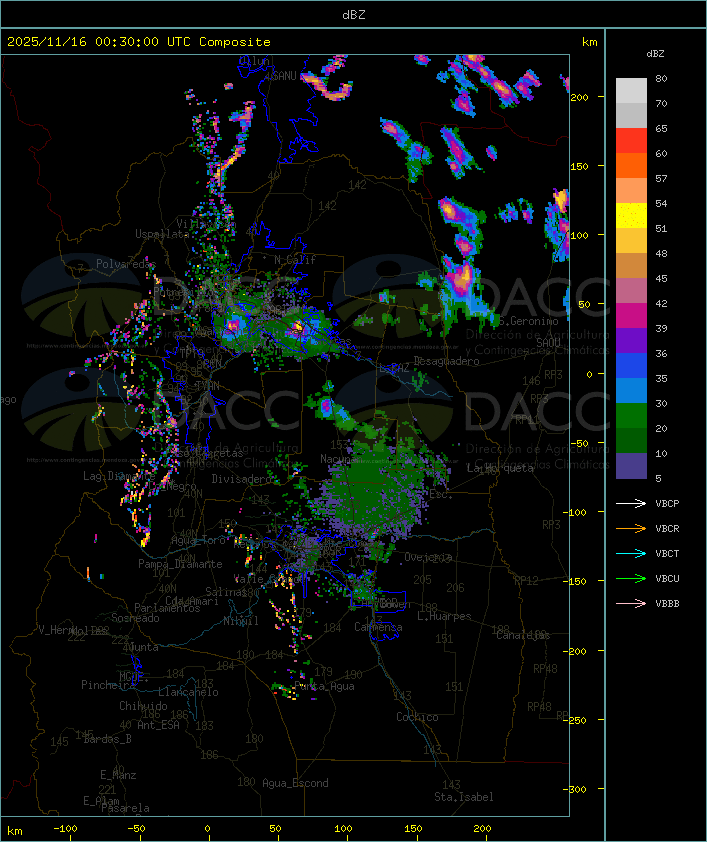Click the VBCT legend label
707x842 pixels.
pyautogui.click(x=667, y=554)
